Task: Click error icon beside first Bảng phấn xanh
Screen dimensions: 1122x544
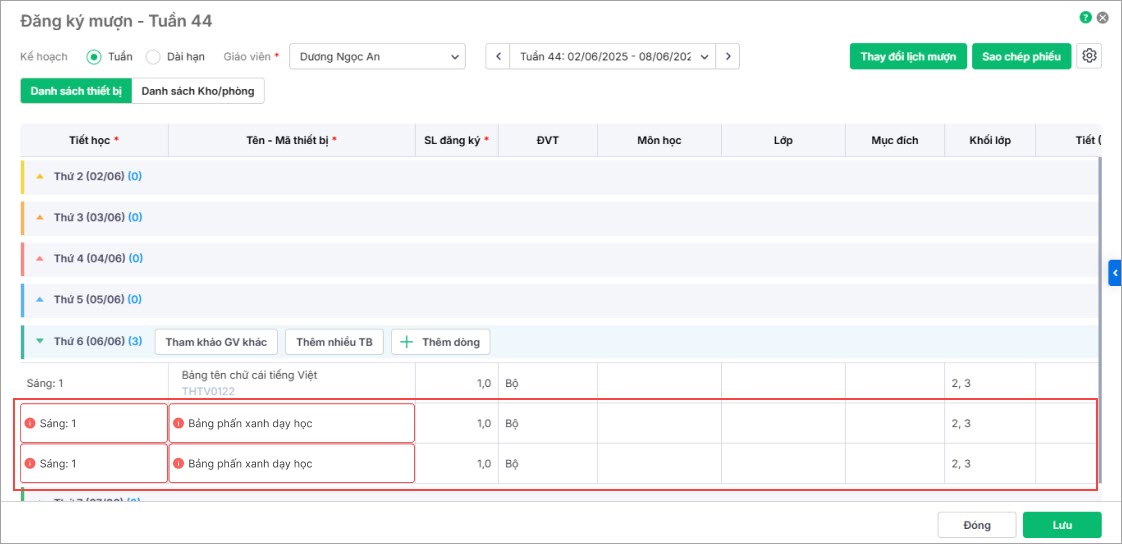Action: tap(178, 423)
